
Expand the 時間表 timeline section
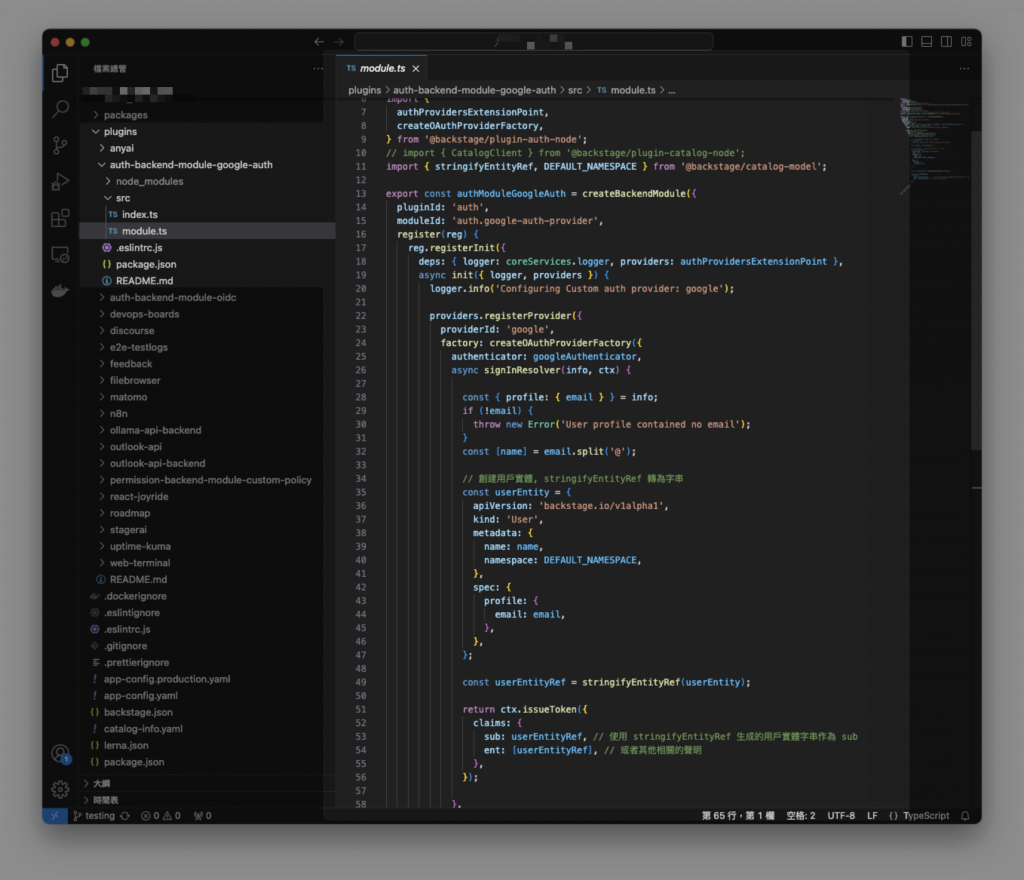point(208,800)
